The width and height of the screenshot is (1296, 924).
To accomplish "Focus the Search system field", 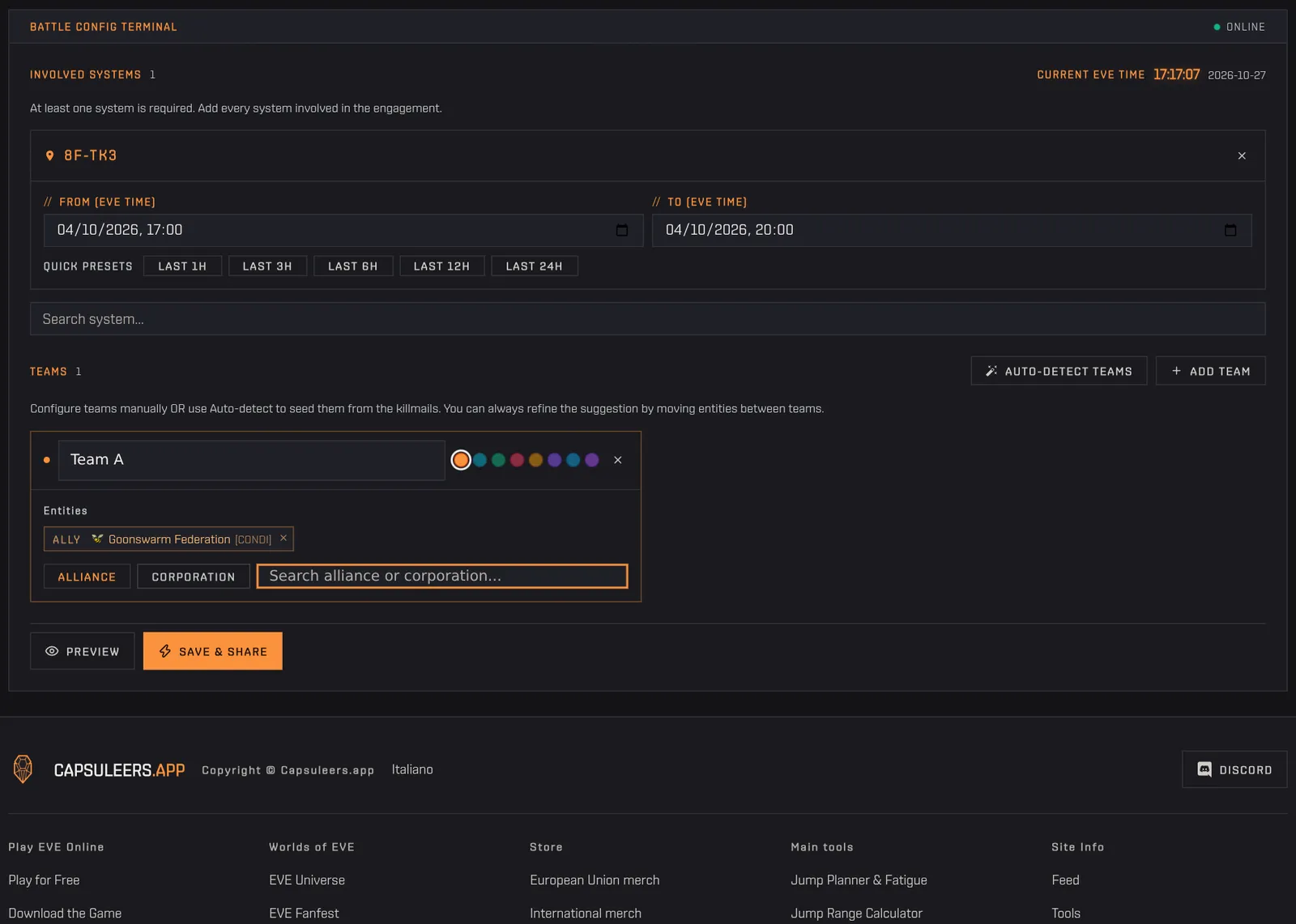I will click(x=648, y=319).
